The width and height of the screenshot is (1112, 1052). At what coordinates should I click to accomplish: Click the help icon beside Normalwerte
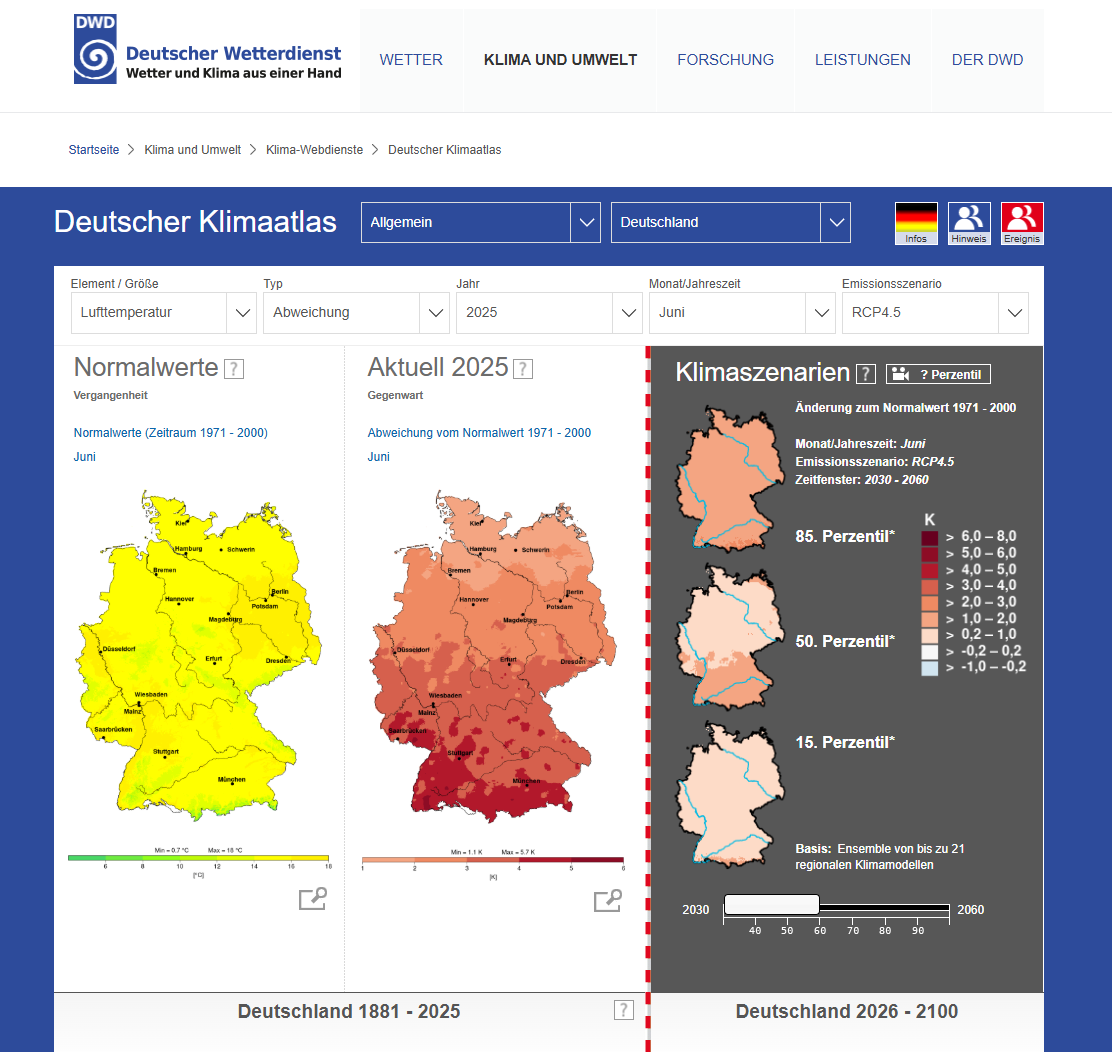point(233,369)
